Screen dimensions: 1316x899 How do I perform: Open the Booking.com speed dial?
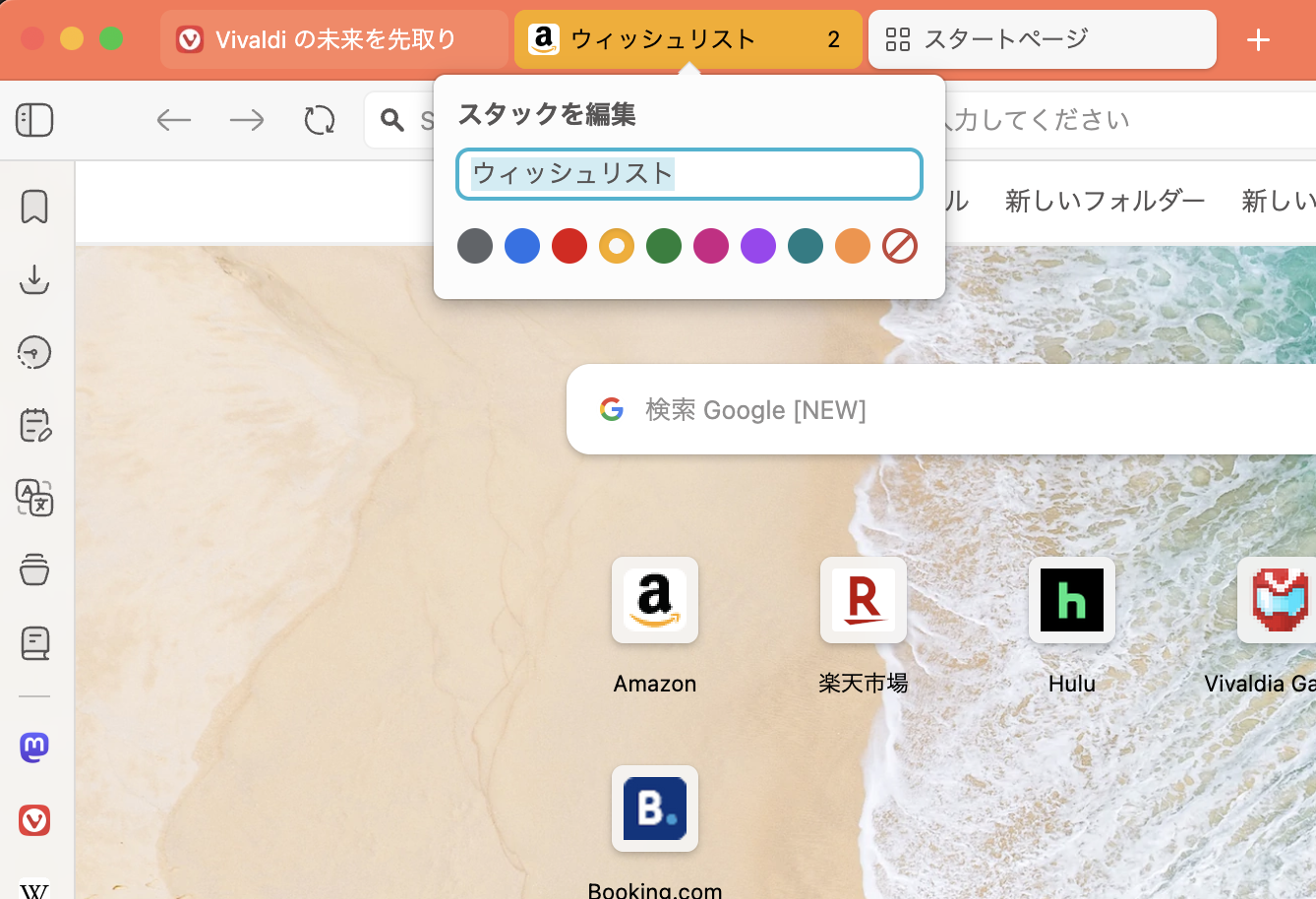coord(655,809)
